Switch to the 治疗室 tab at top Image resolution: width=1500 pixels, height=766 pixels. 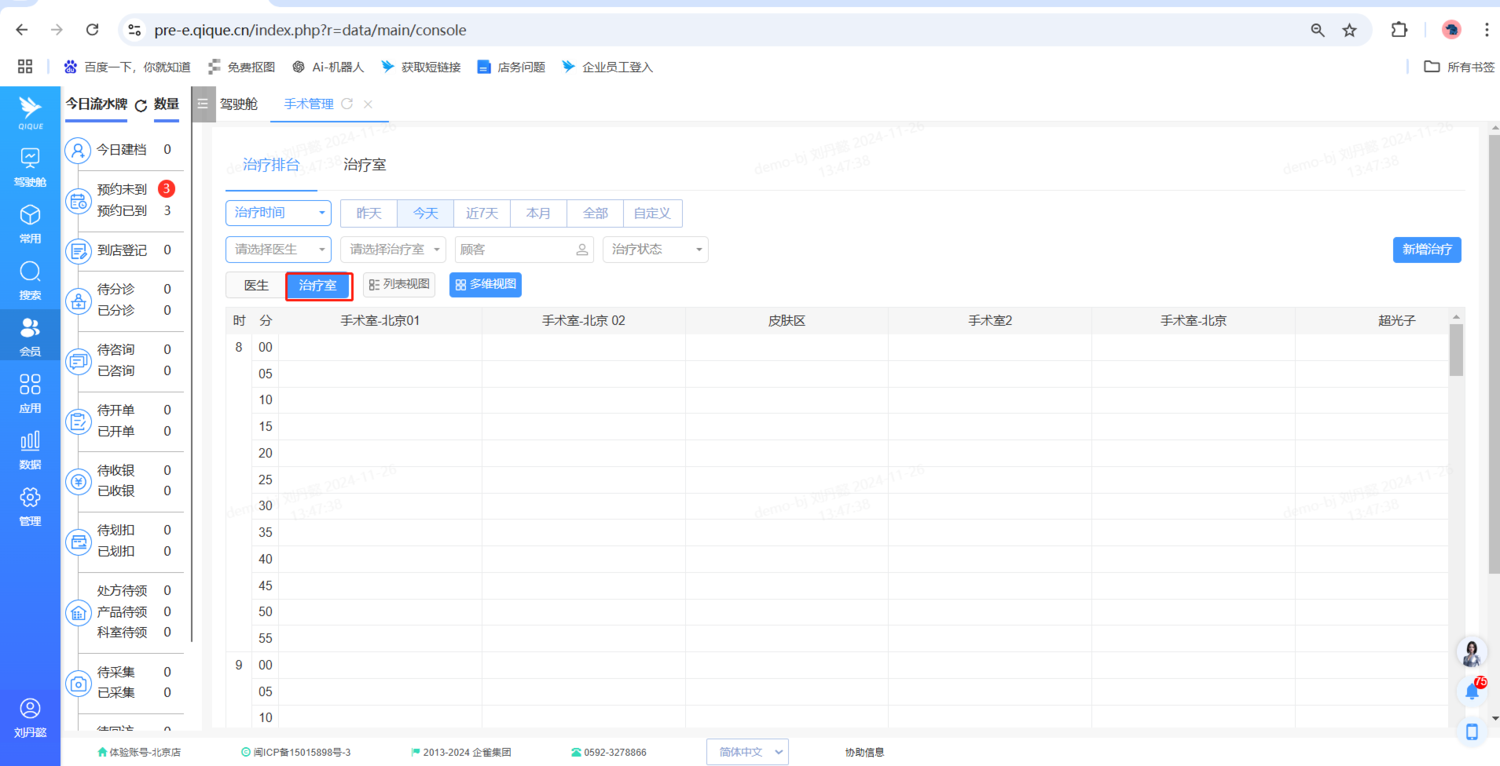pos(365,165)
